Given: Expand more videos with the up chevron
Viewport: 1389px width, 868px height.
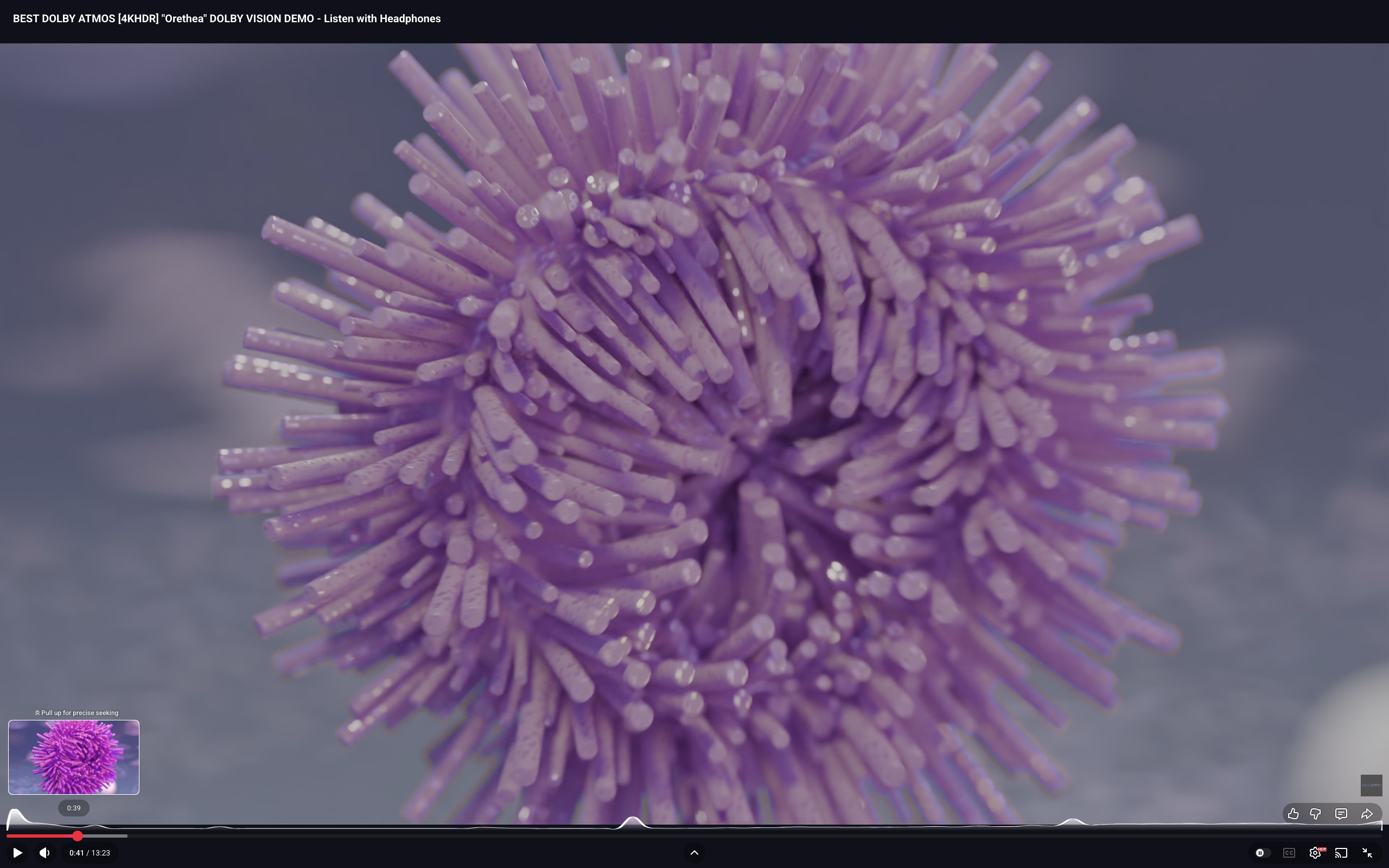Looking at the screenshot, I should pos(694,852).
